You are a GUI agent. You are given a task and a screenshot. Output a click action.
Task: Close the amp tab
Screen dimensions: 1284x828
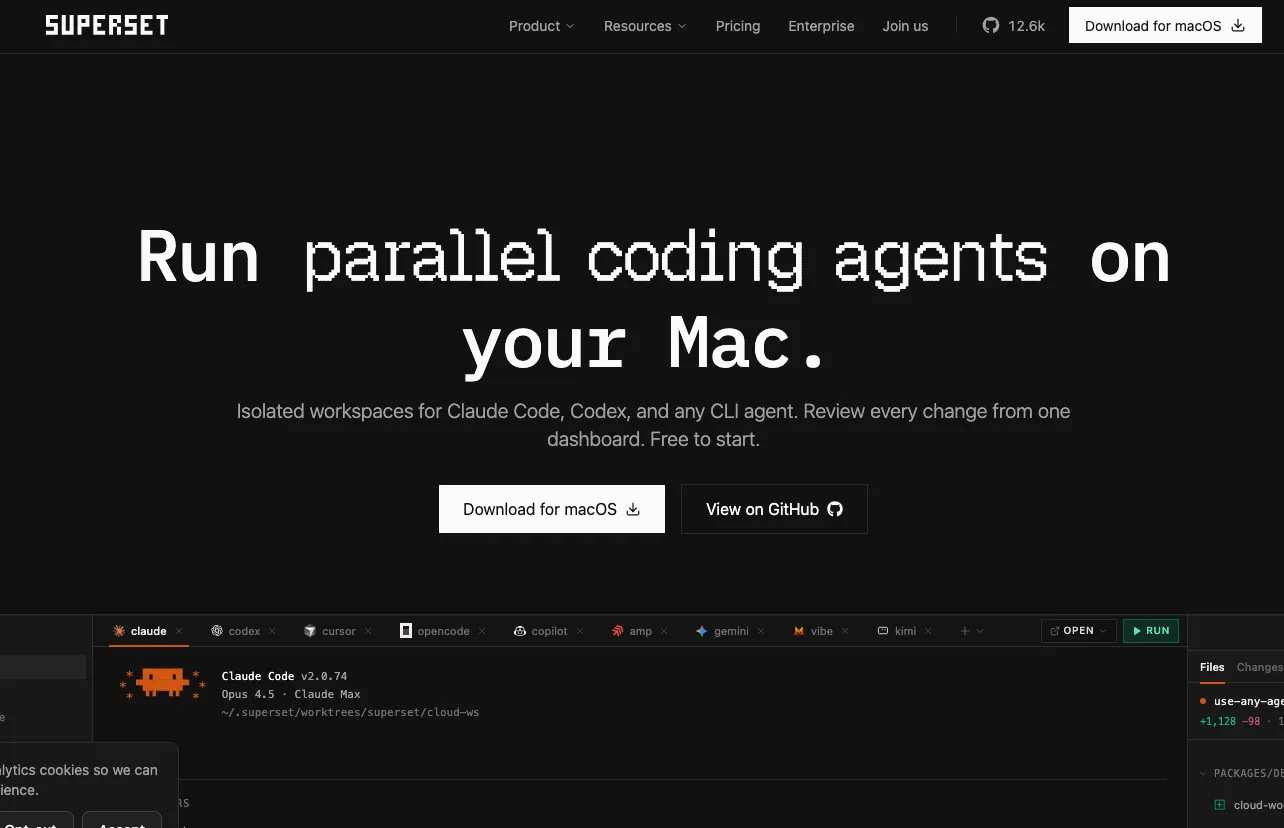[665, 631]
